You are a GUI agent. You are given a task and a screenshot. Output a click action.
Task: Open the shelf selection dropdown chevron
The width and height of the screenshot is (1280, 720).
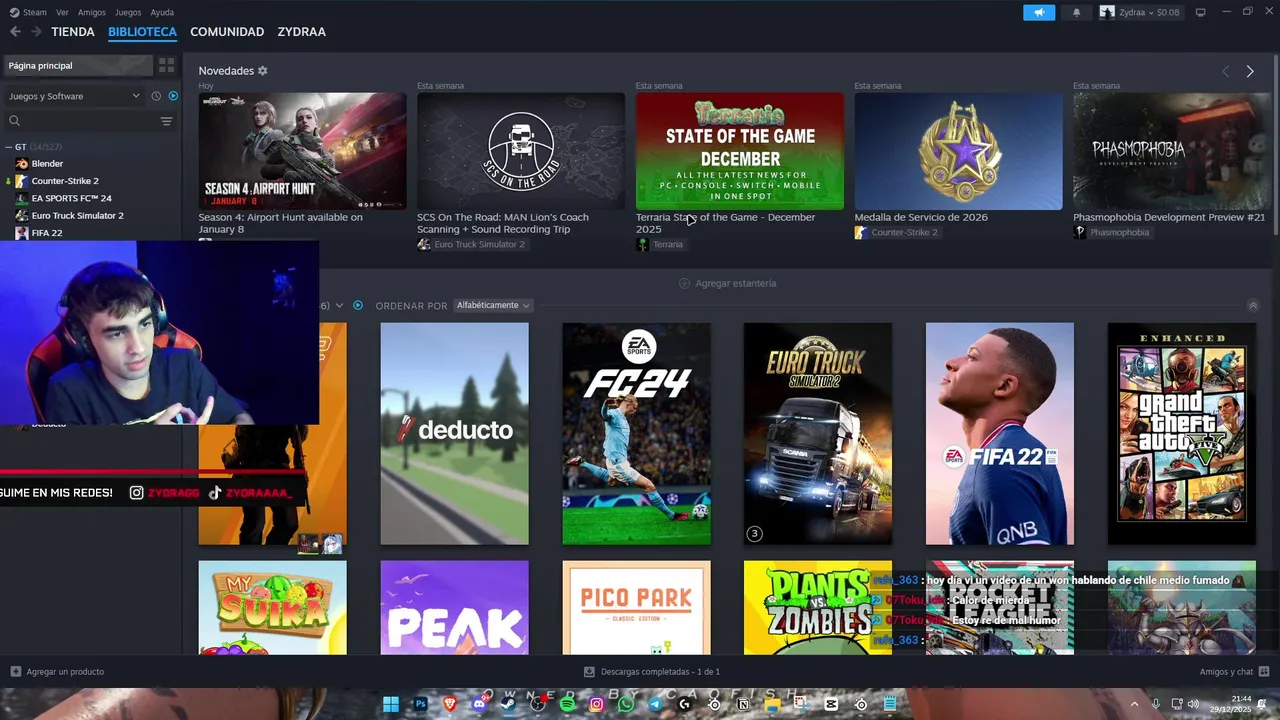click(339, 305)
